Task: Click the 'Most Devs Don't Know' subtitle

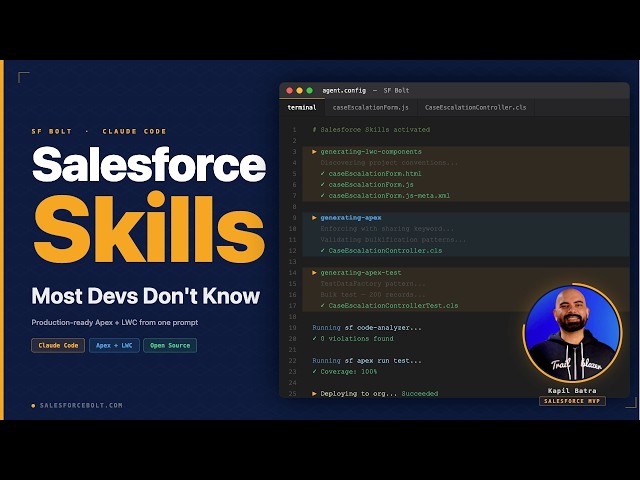Action: click(x=146, y=296)
